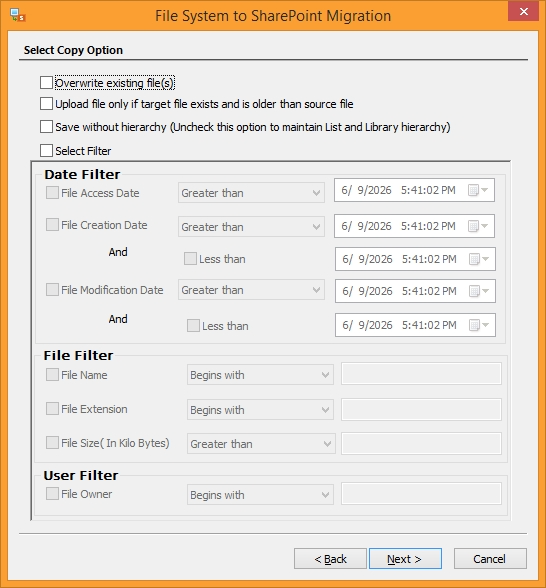Check the File Size (In Kilo Bytes) filter
The image size is (546, 588).
point(52,442)
